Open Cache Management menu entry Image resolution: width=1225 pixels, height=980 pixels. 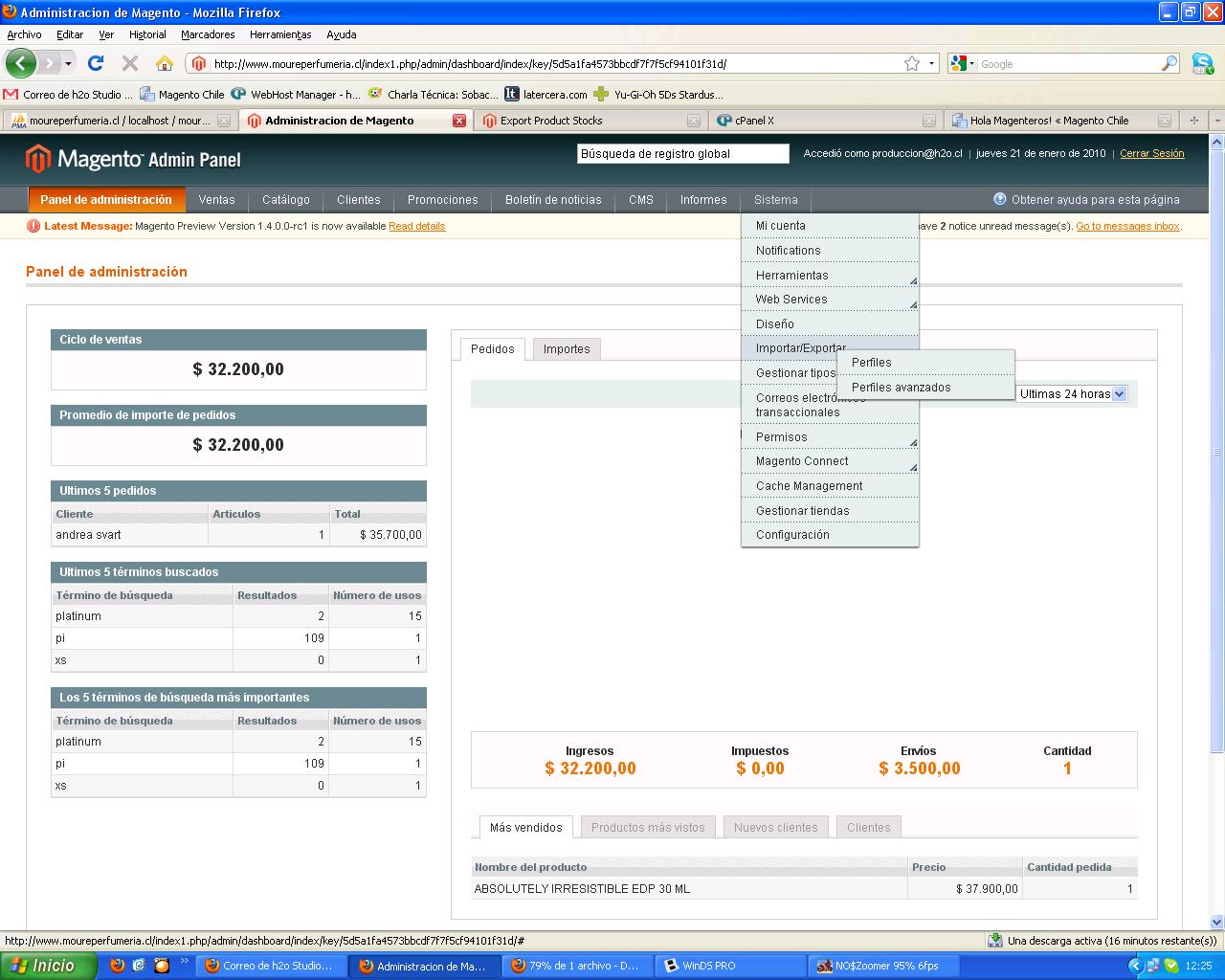[830, 485]
